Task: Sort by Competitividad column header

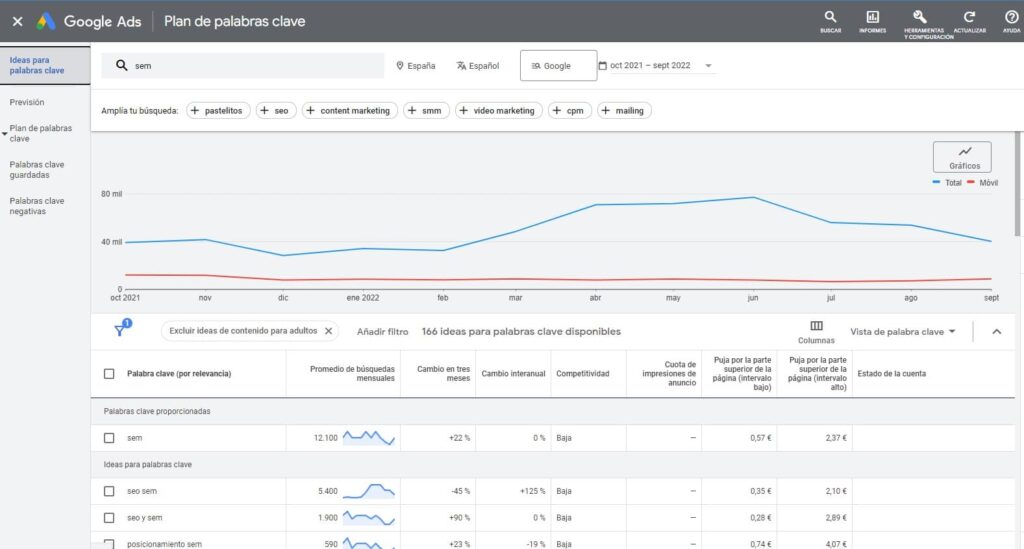Action: point(583,374)
